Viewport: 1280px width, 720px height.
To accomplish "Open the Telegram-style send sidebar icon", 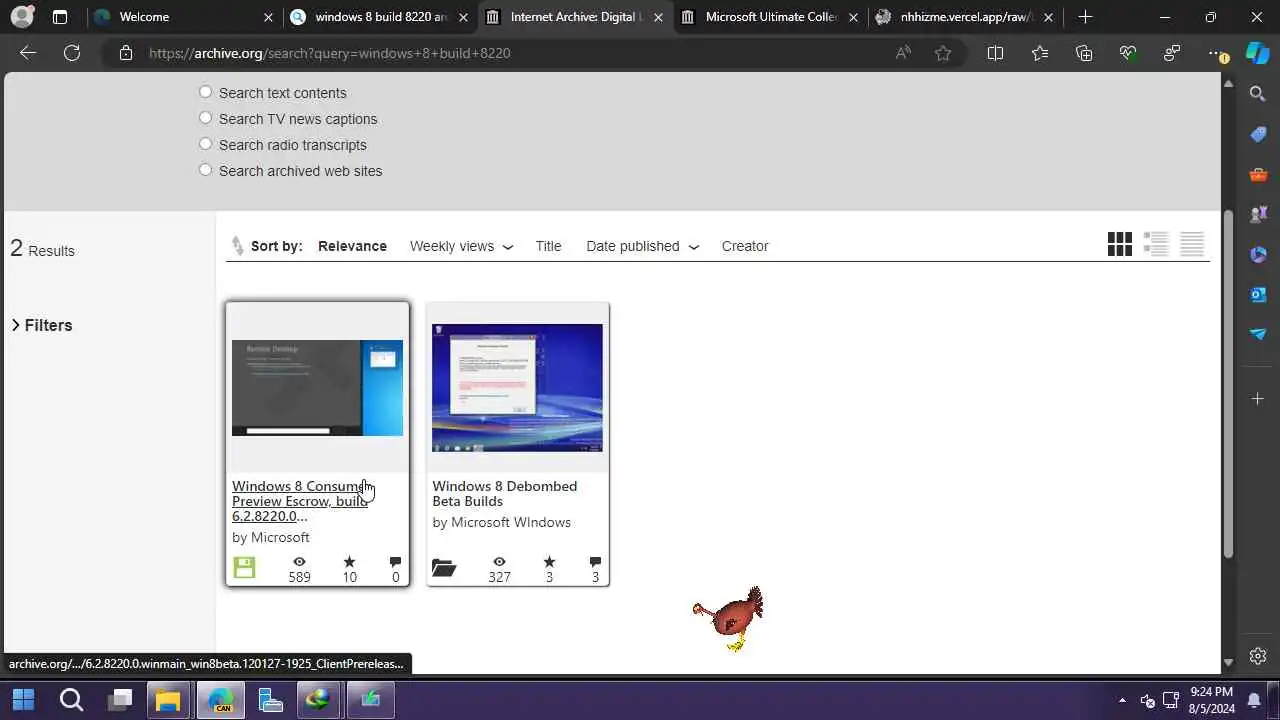I will [1258, 334].
